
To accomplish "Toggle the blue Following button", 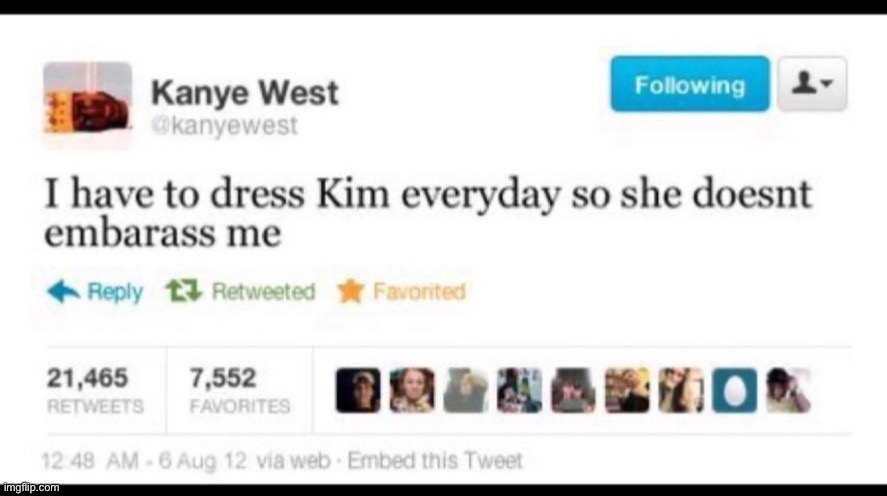I will (690, 84).
